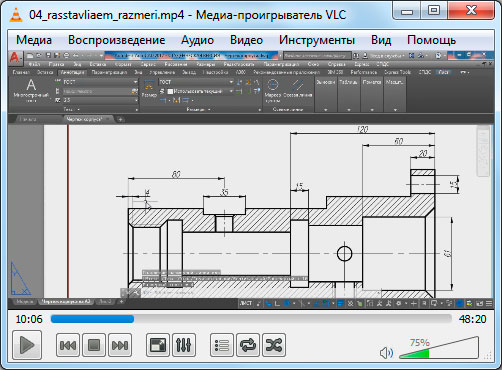Expand the Аудио menu

click(x=197, y=40)
